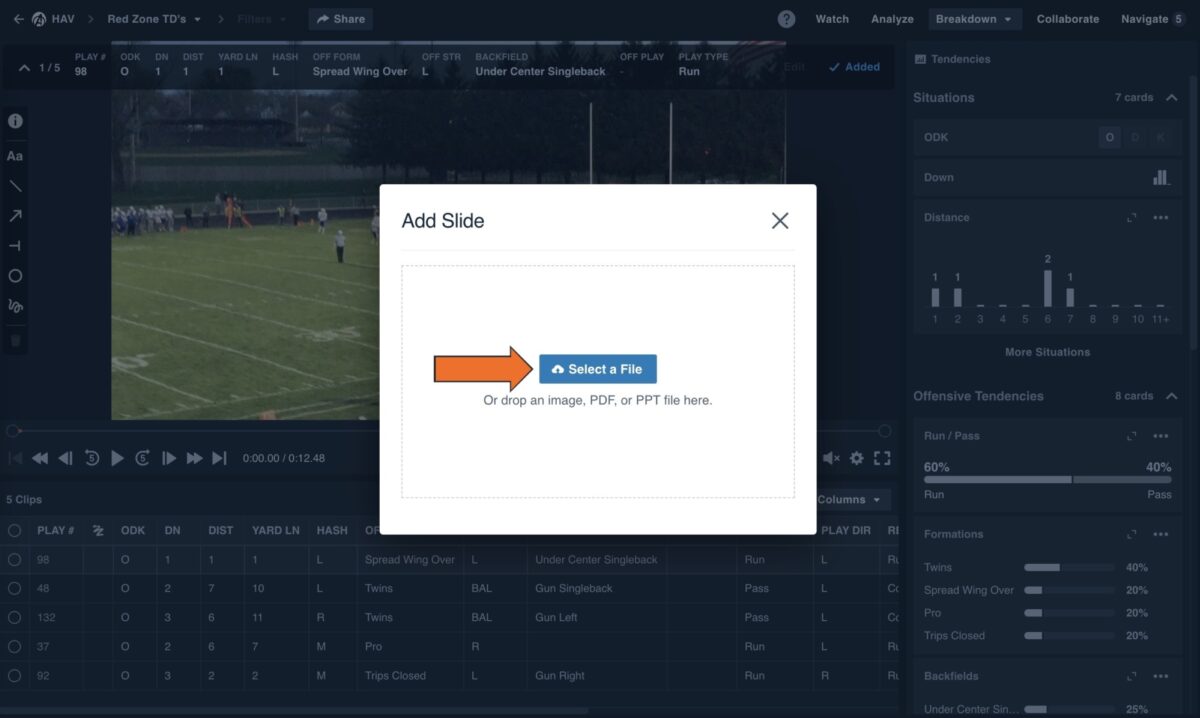
Task: Select the freehand squiggle drawing tool
Action: click(x=15, y=306)
